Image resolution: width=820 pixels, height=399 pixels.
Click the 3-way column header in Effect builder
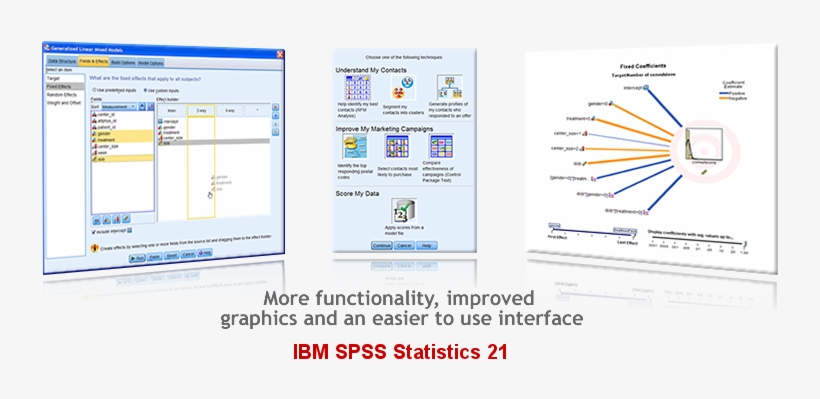click(x=230, y=110)
